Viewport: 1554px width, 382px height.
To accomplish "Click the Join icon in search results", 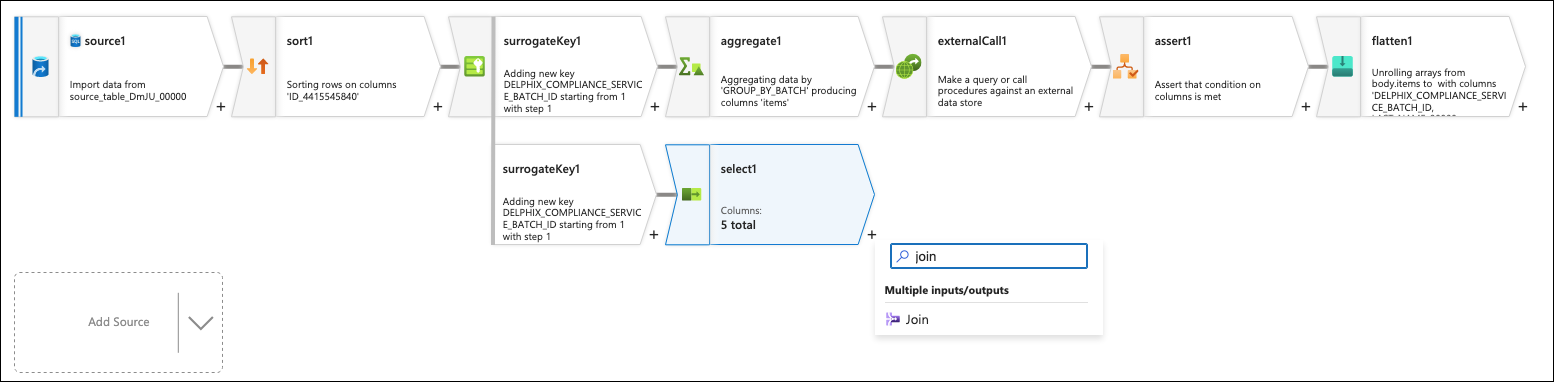I will pos(893,320).
